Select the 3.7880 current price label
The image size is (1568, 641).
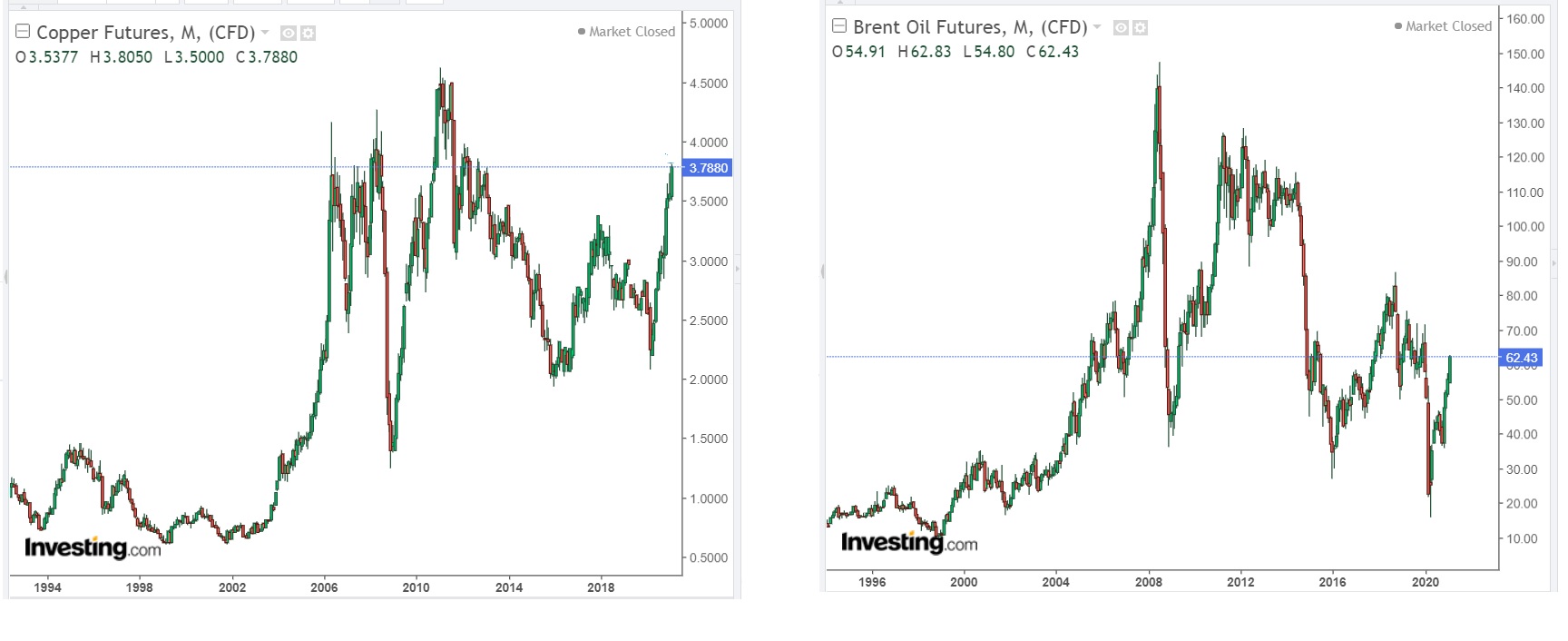(709, 168)
